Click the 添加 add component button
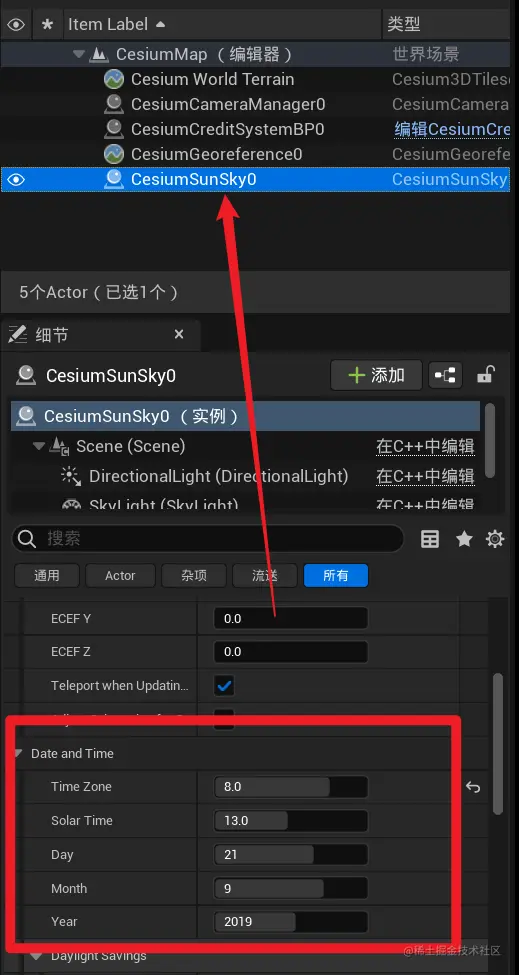This screenshot has height=975, width=519. [x=376, y=375]
